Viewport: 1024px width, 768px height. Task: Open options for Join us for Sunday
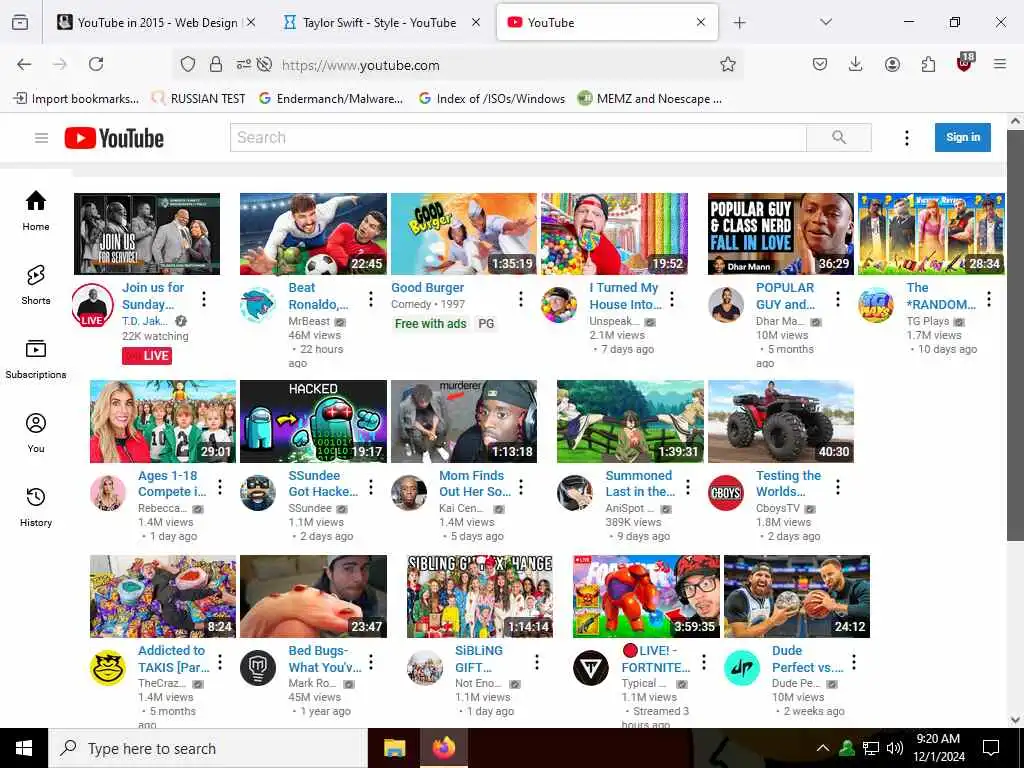point(204,299)
